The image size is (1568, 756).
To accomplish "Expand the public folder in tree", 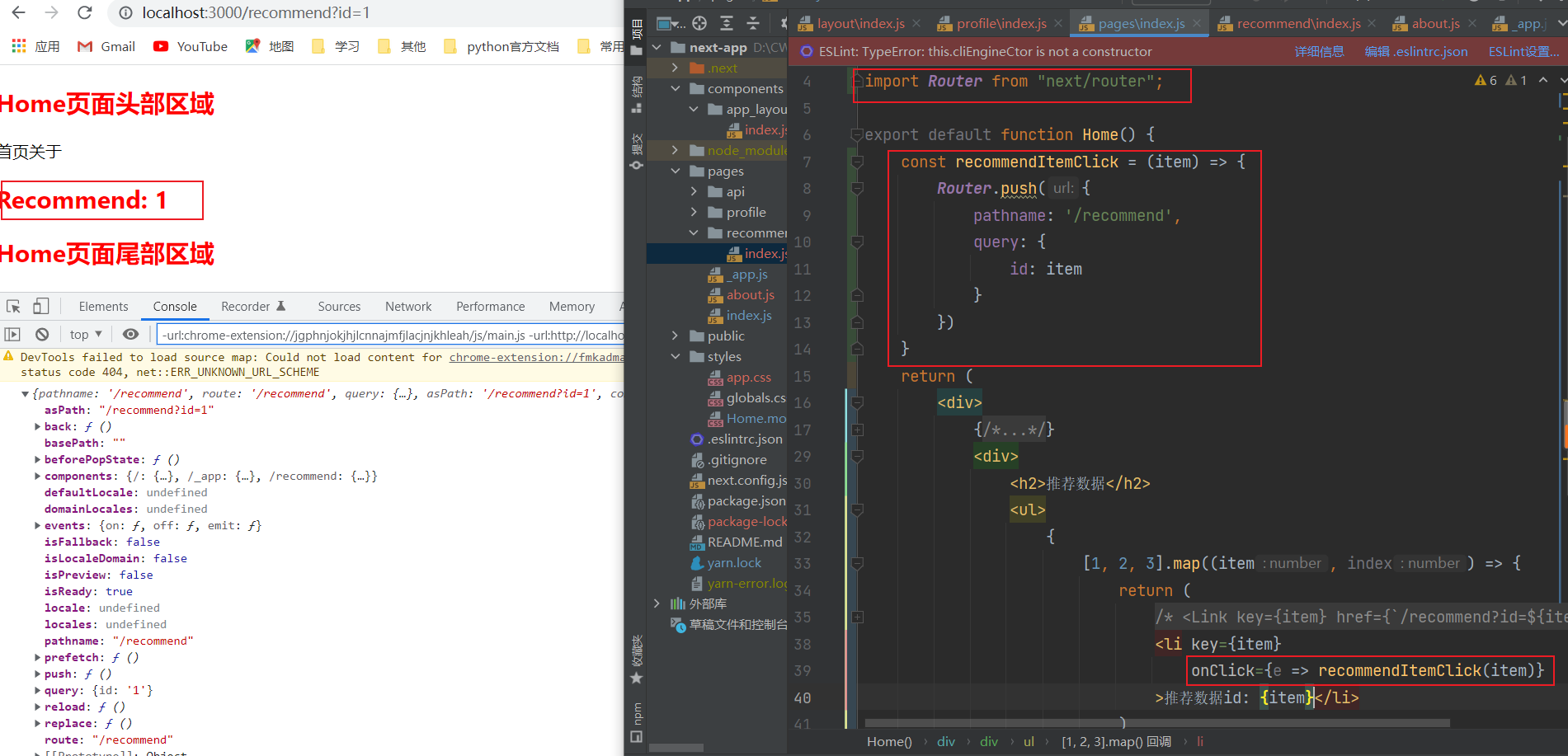I will coord(675,336).
